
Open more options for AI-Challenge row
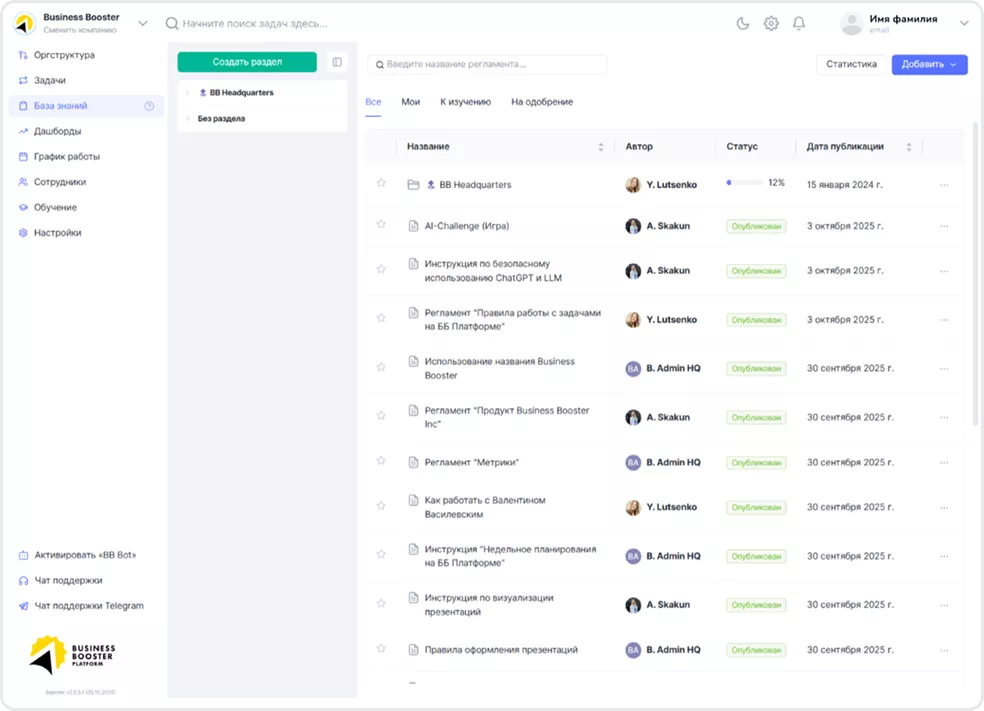(944, 226)
